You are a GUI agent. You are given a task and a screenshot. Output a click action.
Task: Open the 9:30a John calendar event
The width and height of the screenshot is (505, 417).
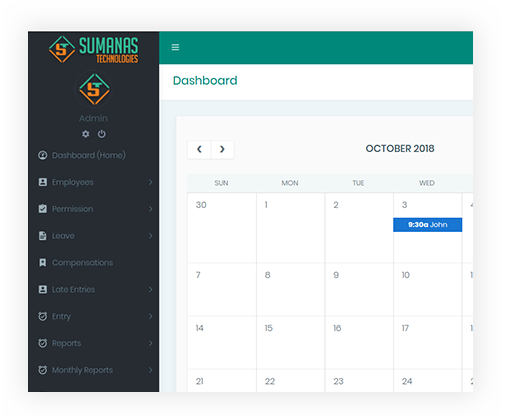click(428, 225)
